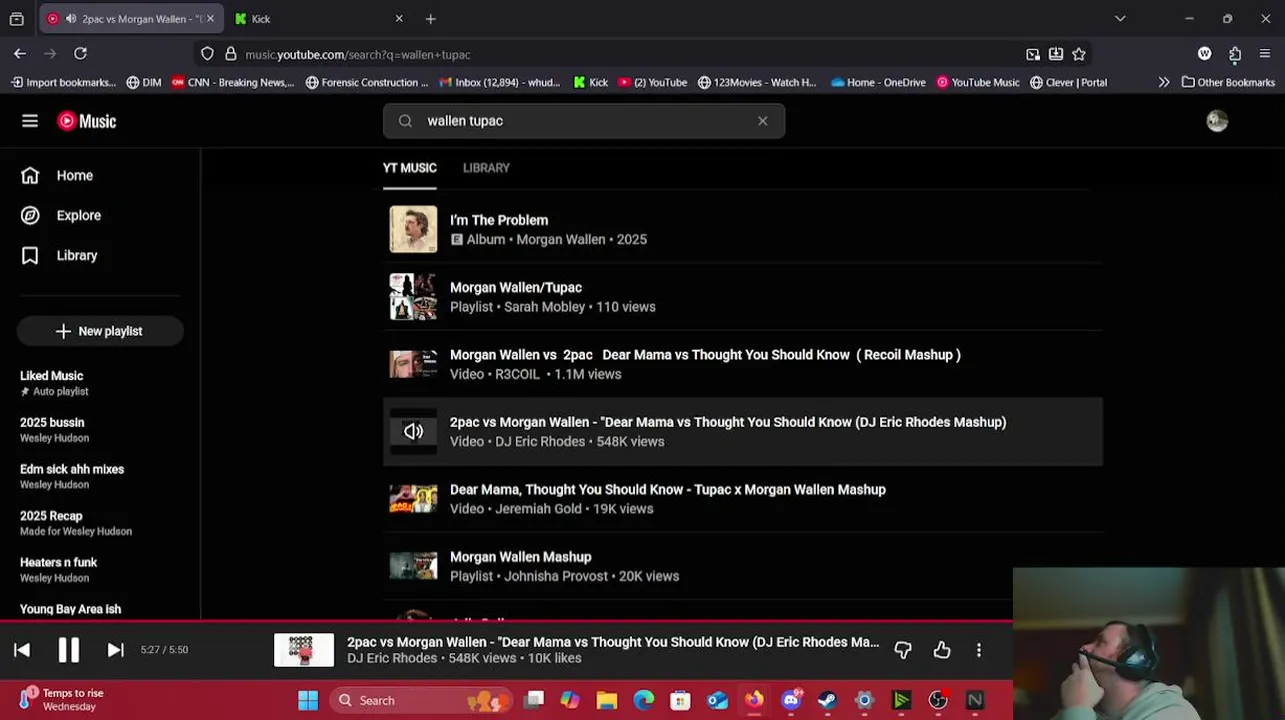Seek on the red playback progress bar
Viewport: 1285px width, 720px height.
point(506,621)
